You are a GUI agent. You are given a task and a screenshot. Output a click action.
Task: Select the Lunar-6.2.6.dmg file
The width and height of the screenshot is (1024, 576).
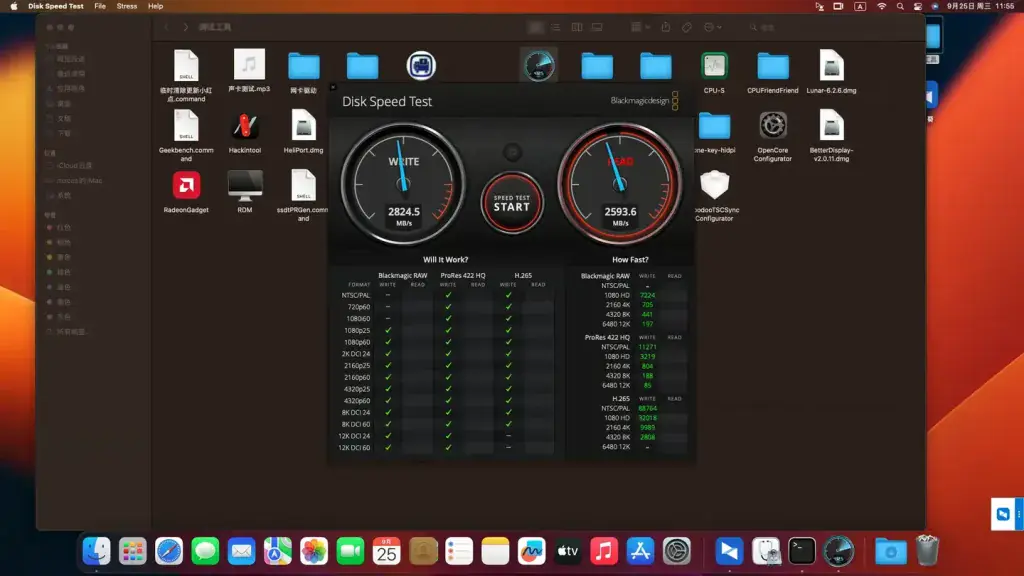[831, 72]
